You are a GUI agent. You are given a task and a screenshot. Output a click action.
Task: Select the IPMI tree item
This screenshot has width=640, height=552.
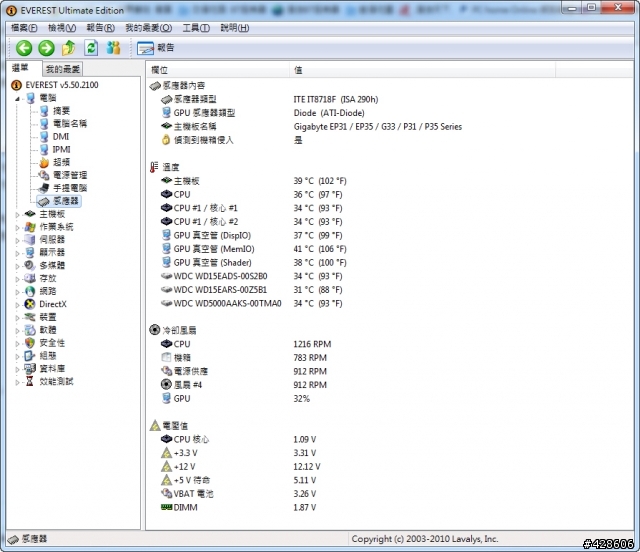point(61,150)
